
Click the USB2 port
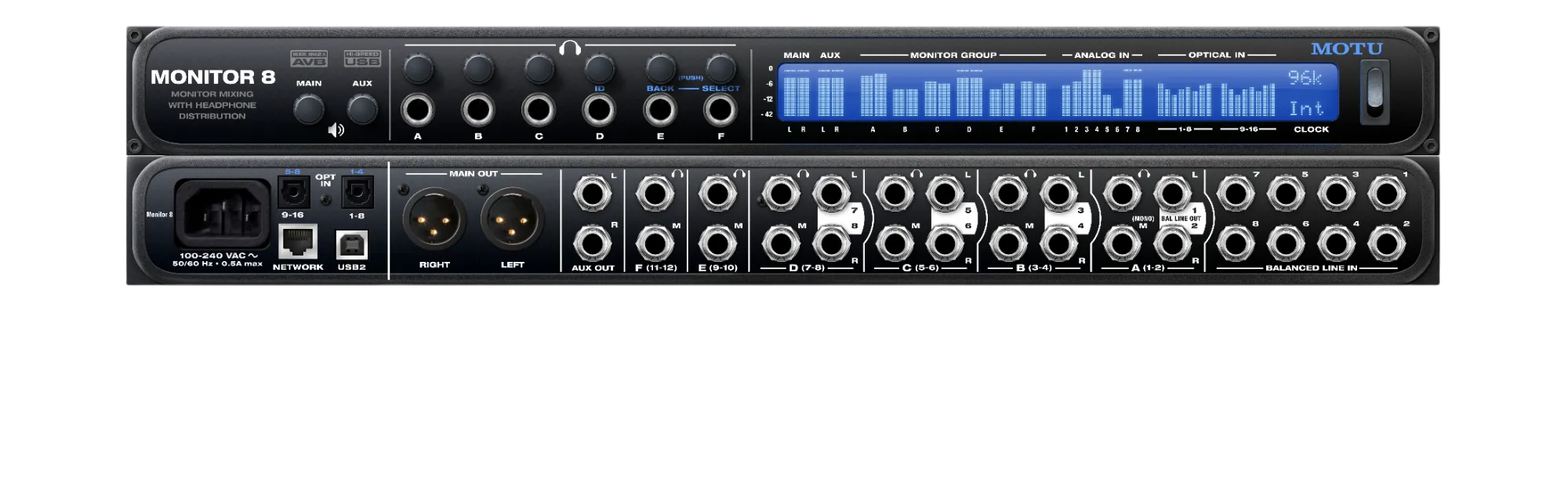click(351, 245)
